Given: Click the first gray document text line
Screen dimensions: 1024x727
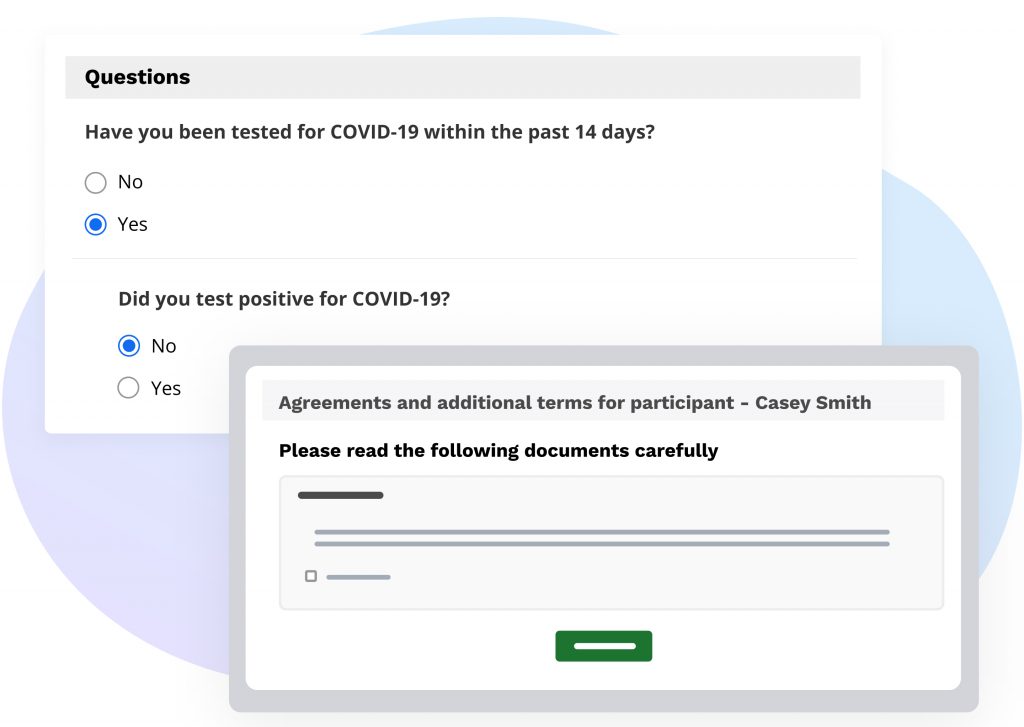Looking at the screenshot, I should (x=601, y=532).
